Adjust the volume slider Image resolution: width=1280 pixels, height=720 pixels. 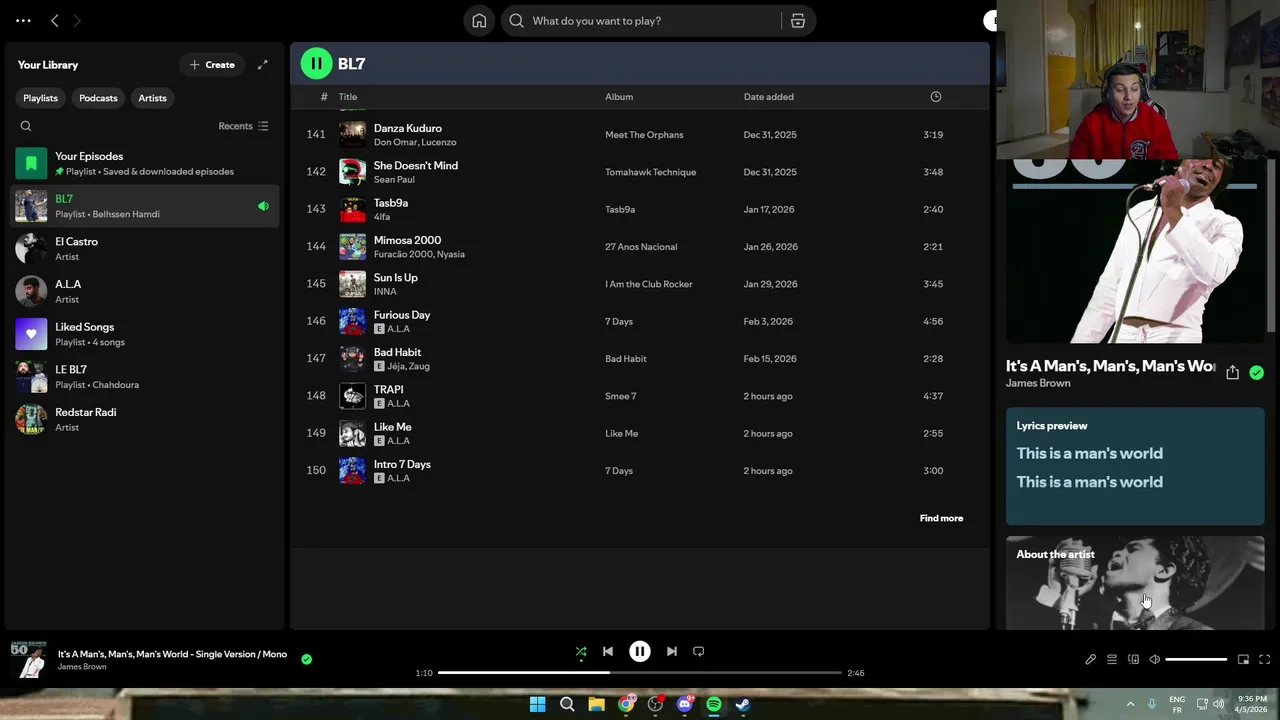pos(1196,659)
